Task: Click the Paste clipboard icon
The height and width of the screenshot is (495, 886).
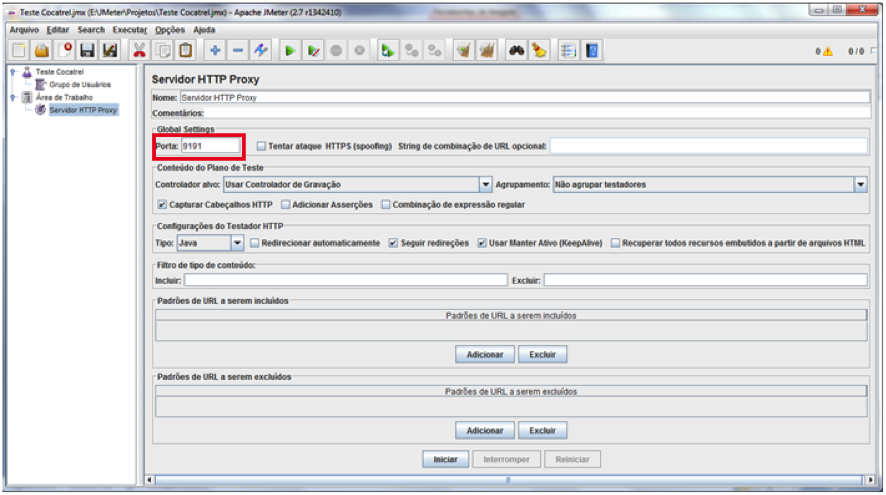Action: point(185,51)
